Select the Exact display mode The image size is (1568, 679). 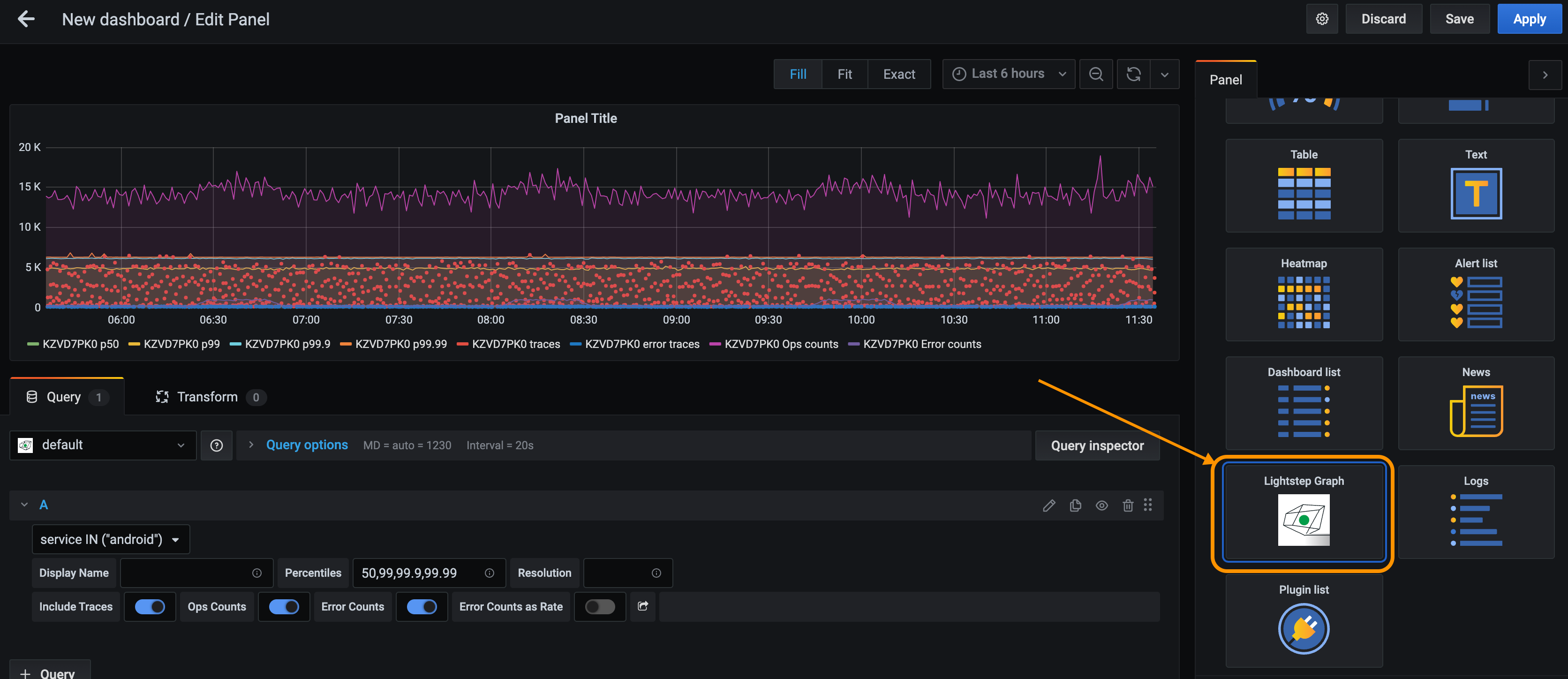(x=899, y=74)
